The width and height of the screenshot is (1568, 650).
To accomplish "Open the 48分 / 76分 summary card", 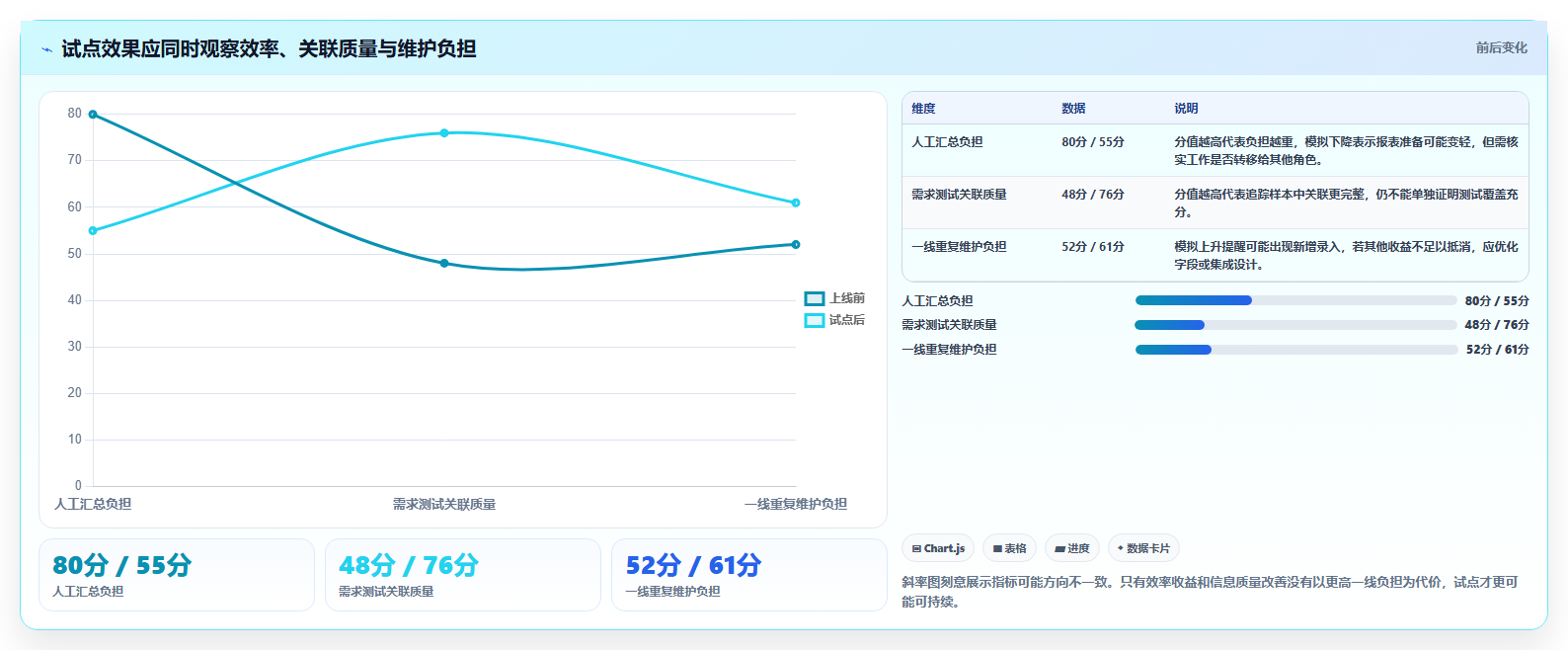I will tap(463, 575).
